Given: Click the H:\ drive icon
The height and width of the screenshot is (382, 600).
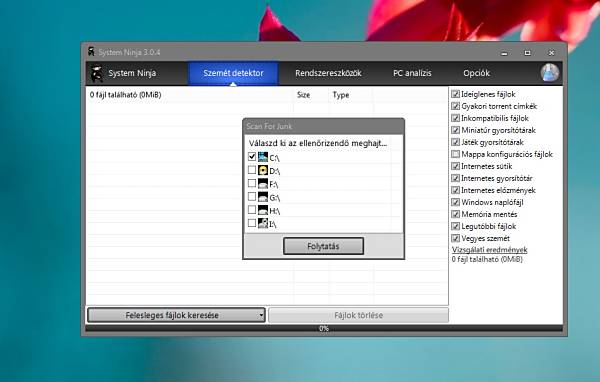Looking at the screenshot, I should coord(263,210).
